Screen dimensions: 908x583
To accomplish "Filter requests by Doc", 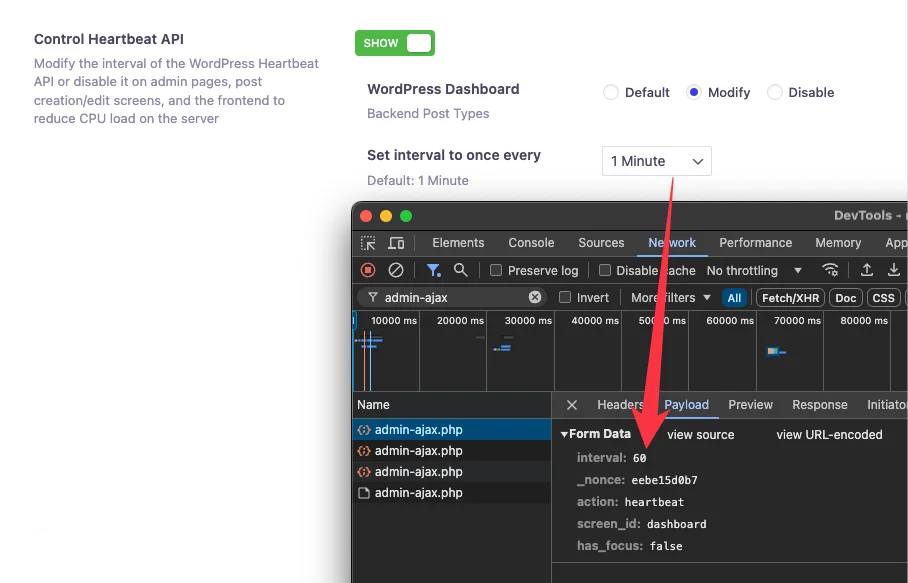I will point(845,298).
